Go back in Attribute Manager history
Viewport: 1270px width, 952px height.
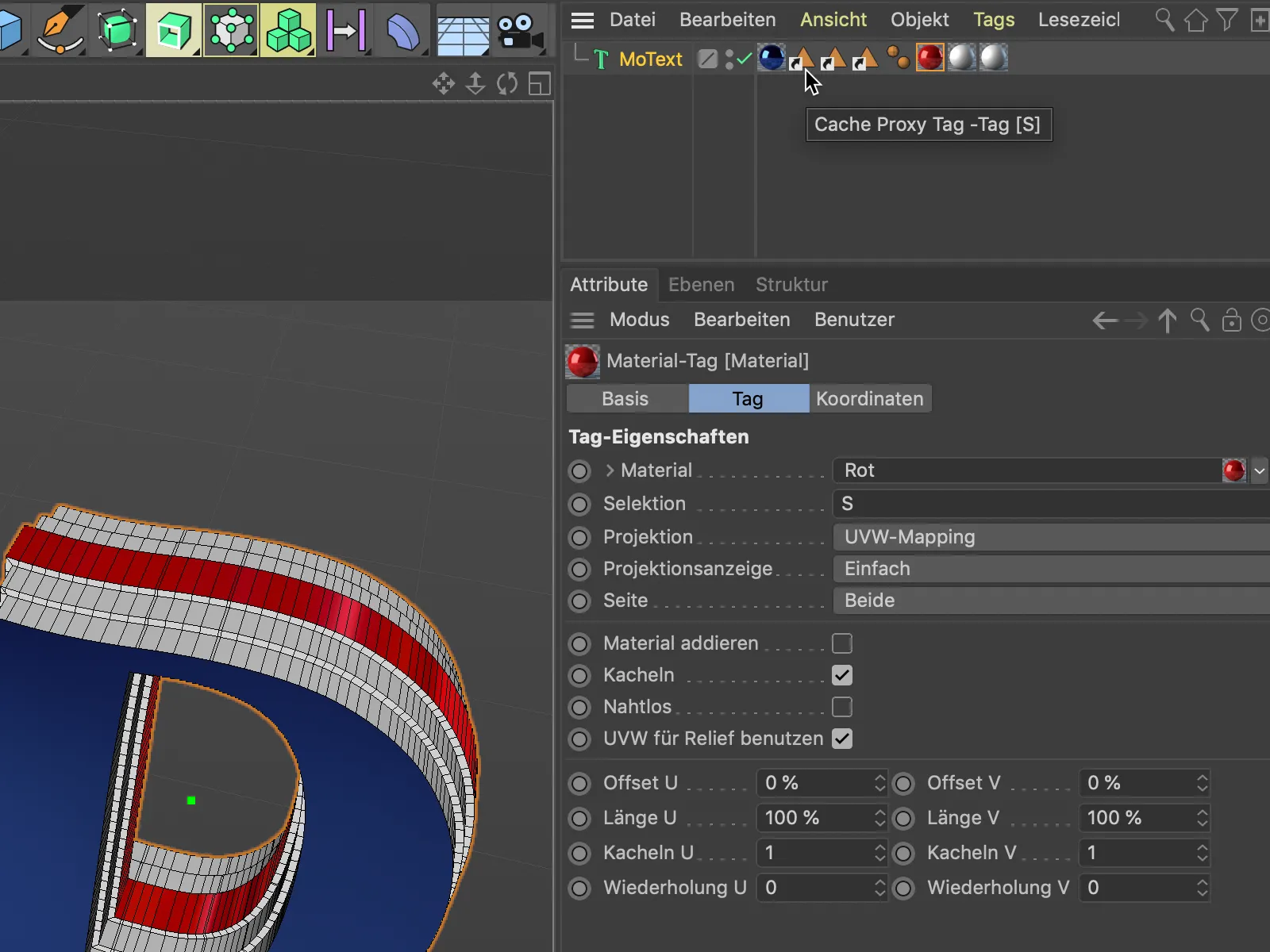[x=1105, y=321]
